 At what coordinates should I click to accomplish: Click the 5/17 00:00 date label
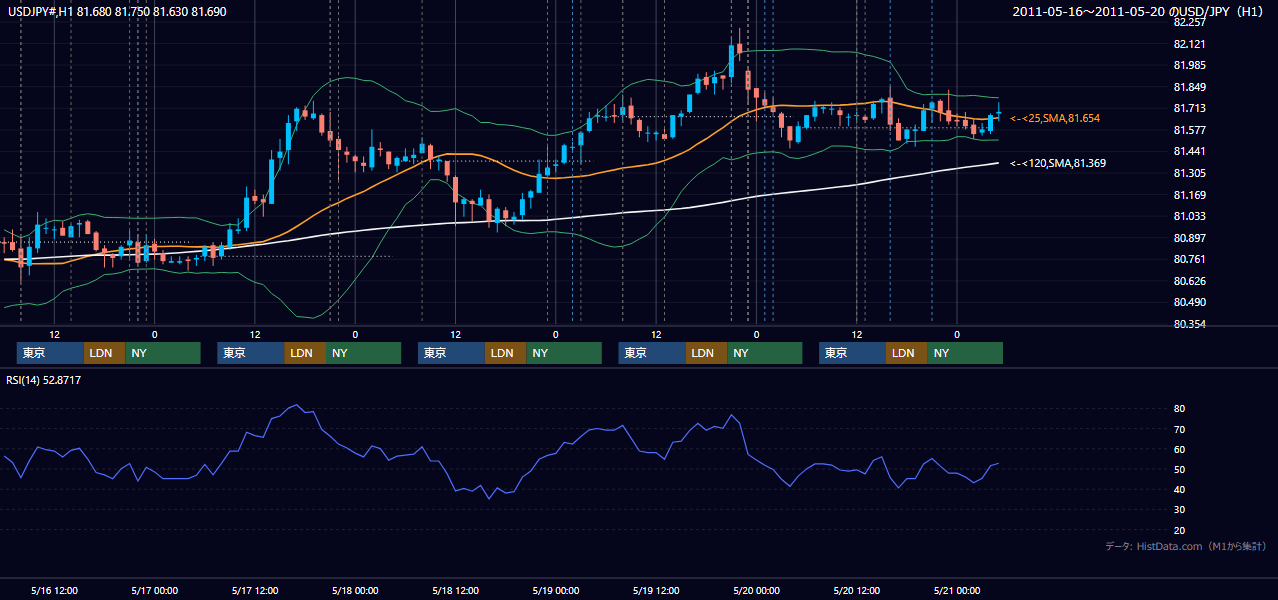tap(155, 590)
